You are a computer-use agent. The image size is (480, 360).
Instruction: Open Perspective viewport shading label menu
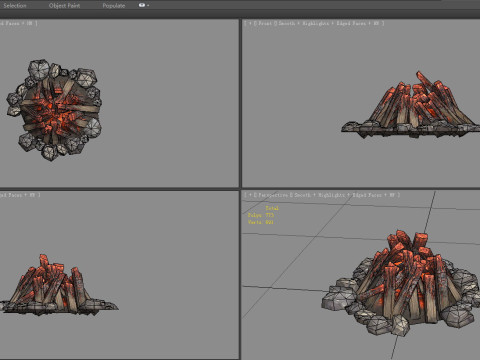pyautogui.click(x=346, y=195)
